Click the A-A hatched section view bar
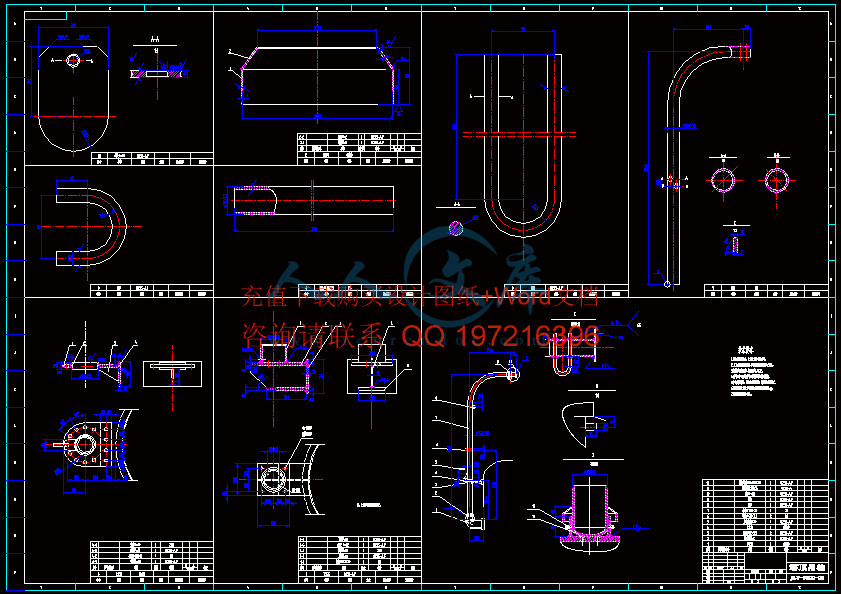841x594 pixels. pos(158,74)
